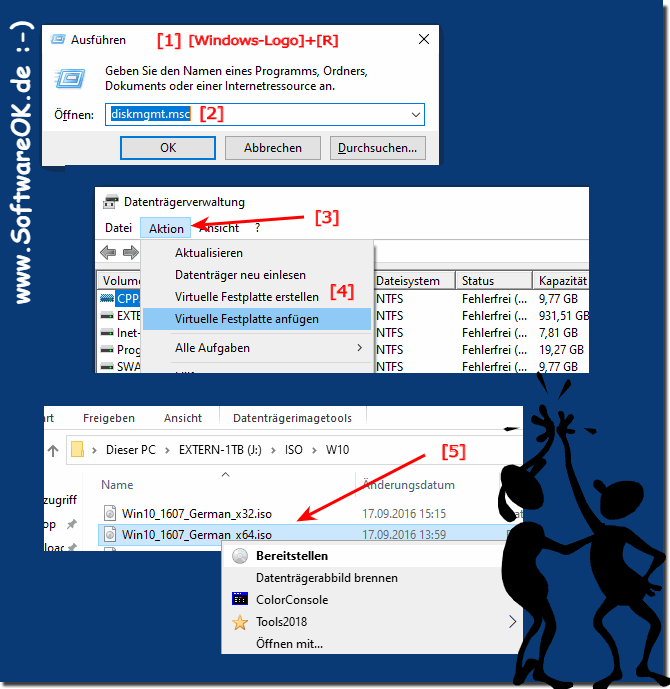Switch to the Datenträgerimagetools tab
The width and height of the screenshot is (670, 689).
(x=292, y=418)
